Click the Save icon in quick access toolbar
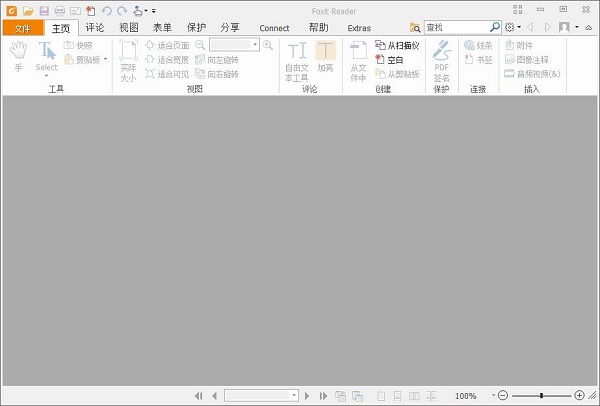 [x=44, y=11]
